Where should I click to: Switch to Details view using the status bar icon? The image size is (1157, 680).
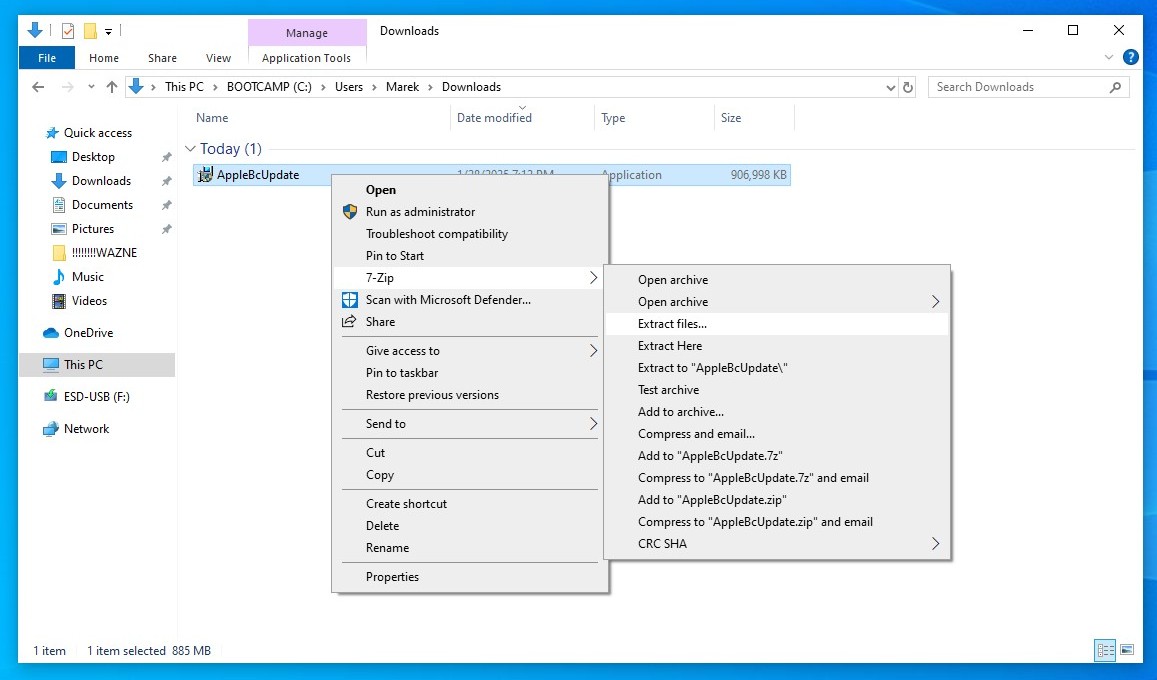click(1105, 650)
